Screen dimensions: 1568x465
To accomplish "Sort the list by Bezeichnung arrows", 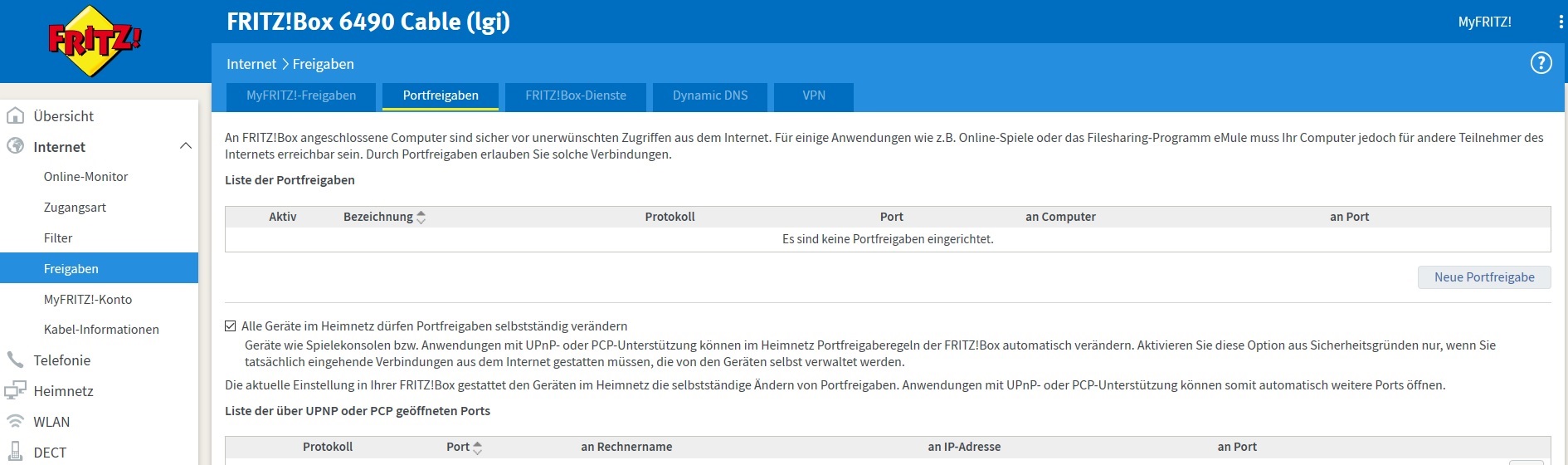I will [x=421, y=217].
